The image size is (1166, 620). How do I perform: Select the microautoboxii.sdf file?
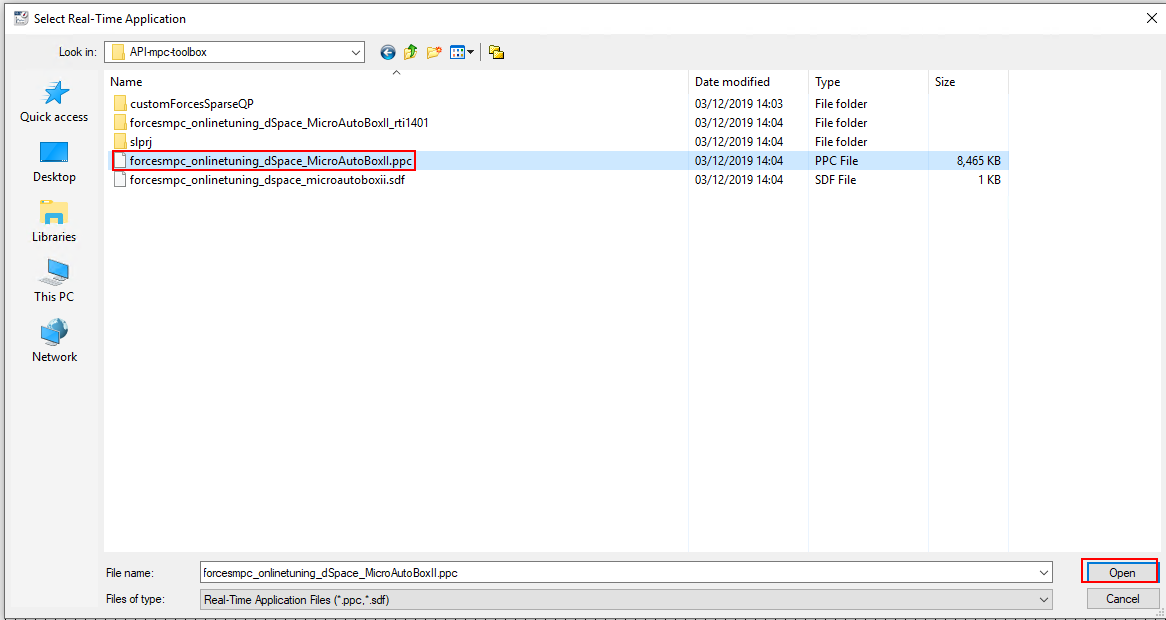pyautogui.click(x=266, y=180)
